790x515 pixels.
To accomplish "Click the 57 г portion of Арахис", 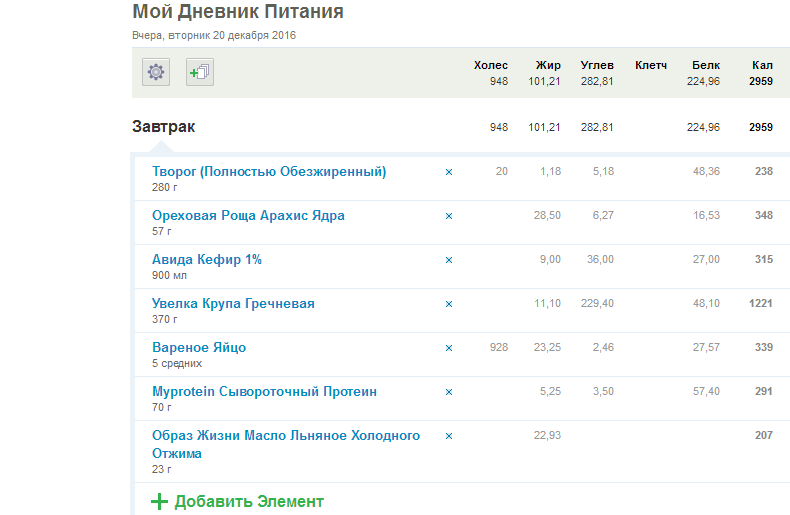I will (x=162, y=231).
